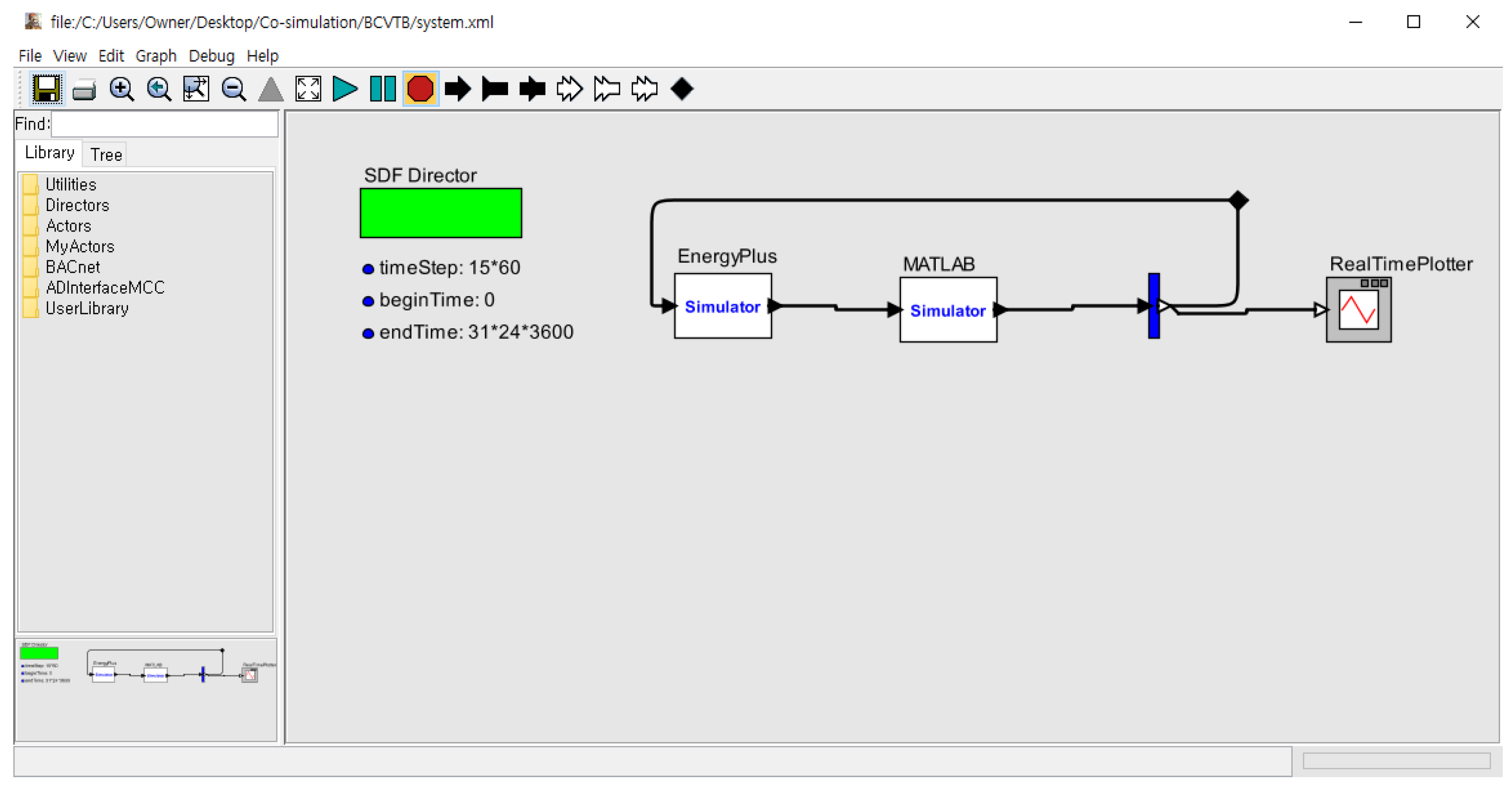Pause the running simulation

[382, 89]
